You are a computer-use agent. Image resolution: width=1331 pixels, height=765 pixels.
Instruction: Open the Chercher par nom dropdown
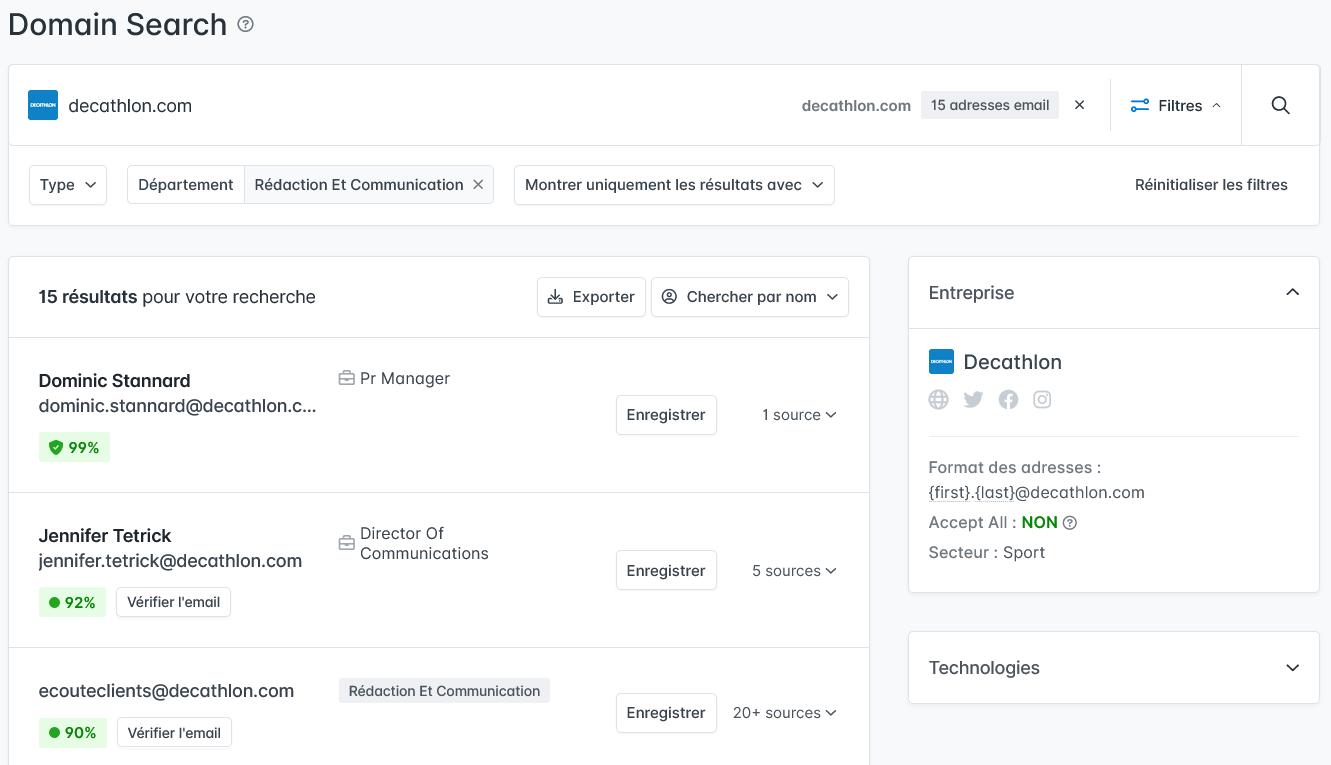[x=749, y=296]
